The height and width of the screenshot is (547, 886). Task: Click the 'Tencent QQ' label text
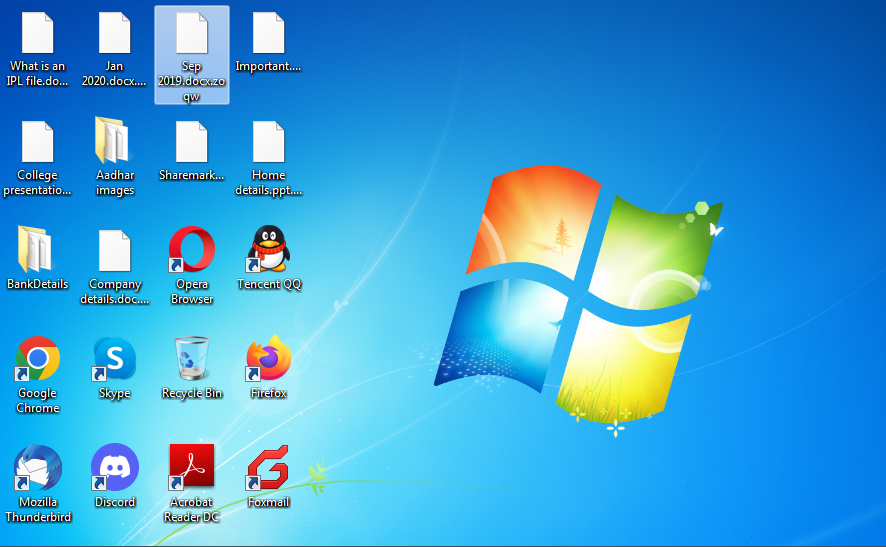(269, 284)
